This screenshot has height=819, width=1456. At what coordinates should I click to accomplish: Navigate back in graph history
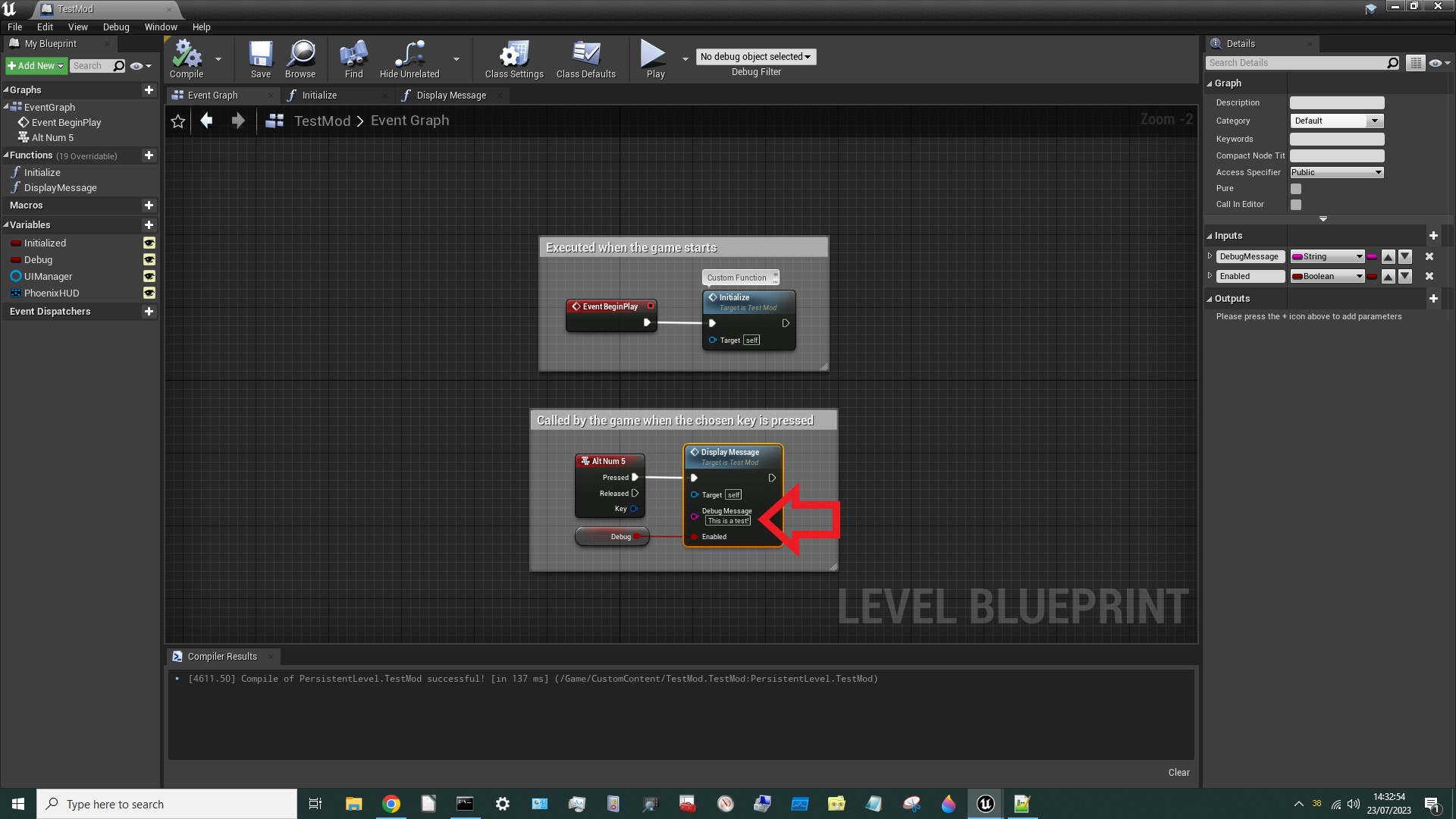click(206, 121)
